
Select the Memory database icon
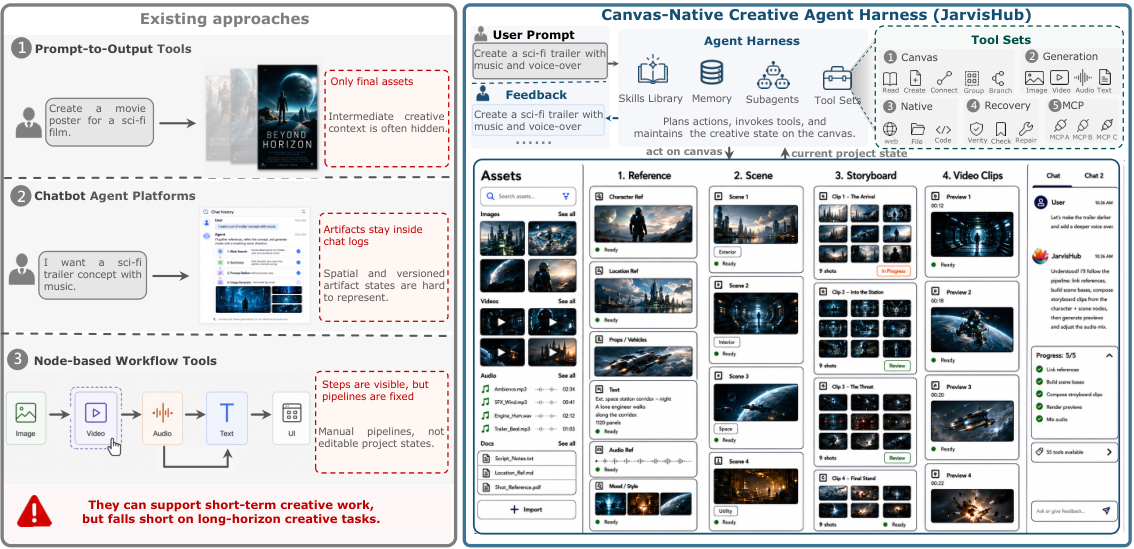(x=711, y=74)
